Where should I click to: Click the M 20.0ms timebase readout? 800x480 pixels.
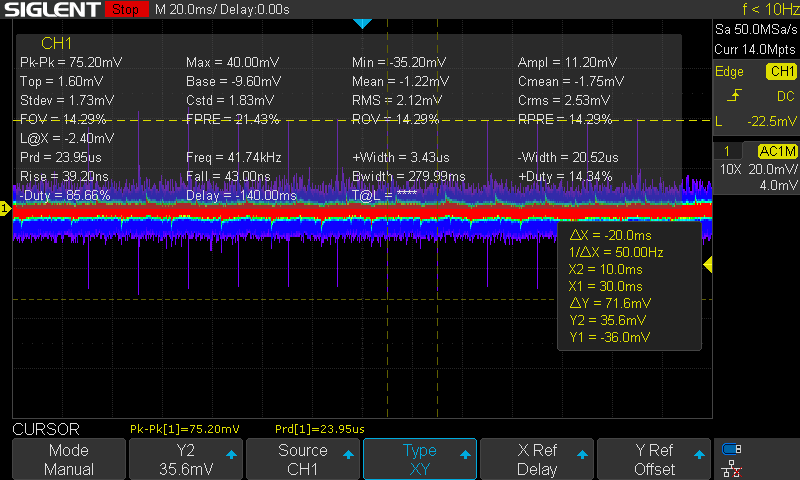[x=186, y=10]
